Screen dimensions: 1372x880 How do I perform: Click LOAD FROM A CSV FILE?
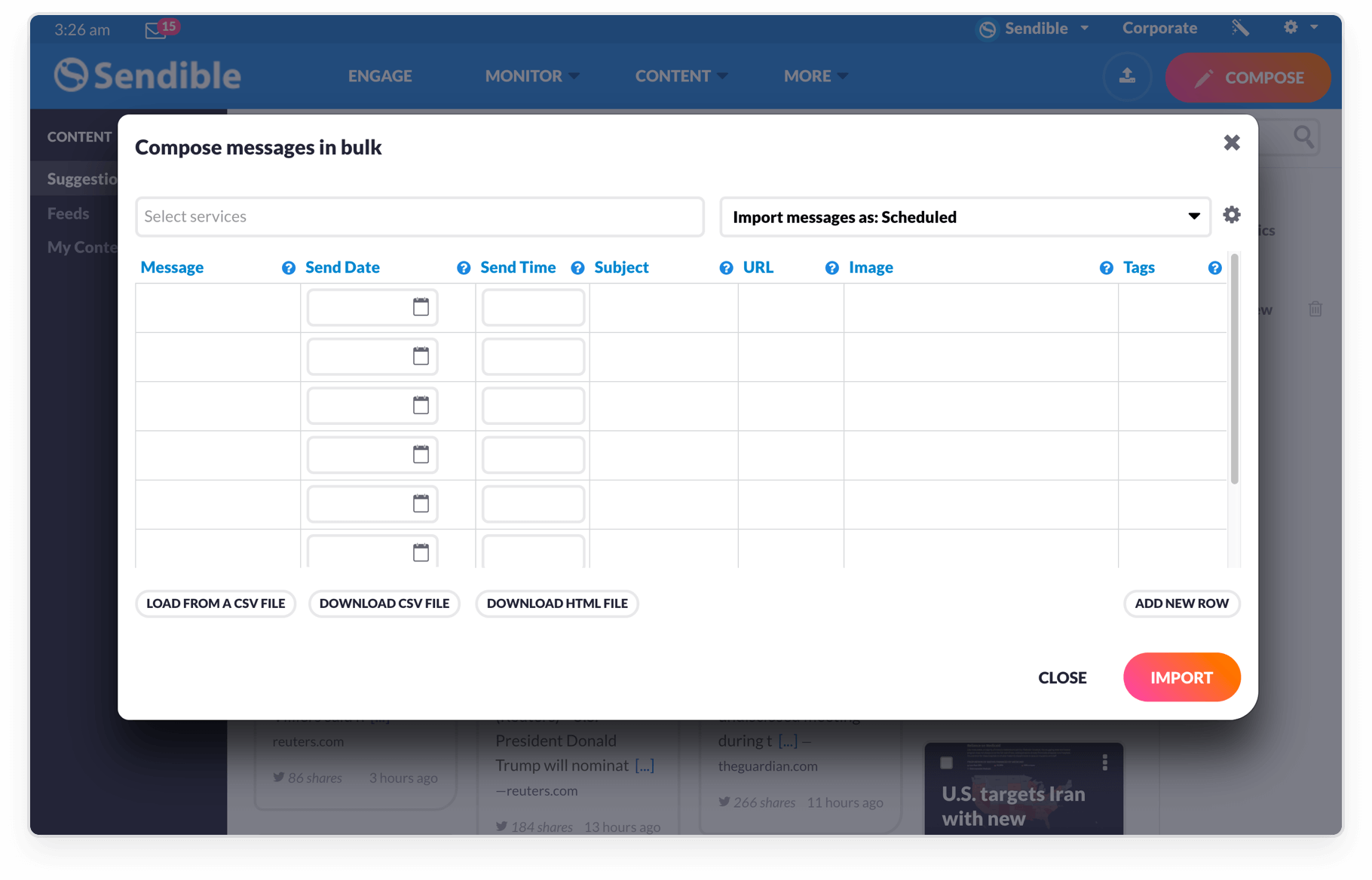(216, 603)
